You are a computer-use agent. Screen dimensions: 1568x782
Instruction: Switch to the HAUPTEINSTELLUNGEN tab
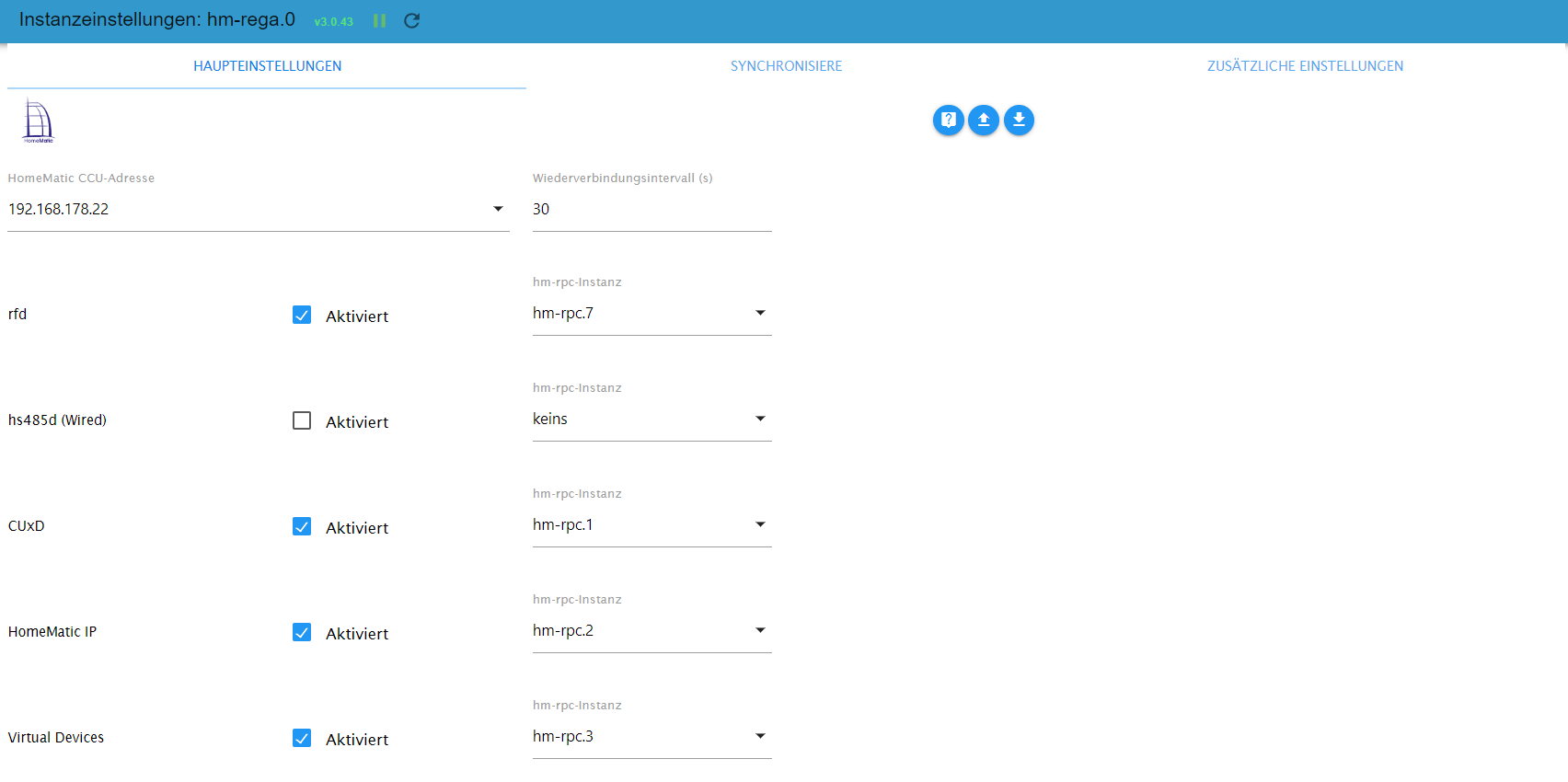pyautogui.click(x=267, y=66)
